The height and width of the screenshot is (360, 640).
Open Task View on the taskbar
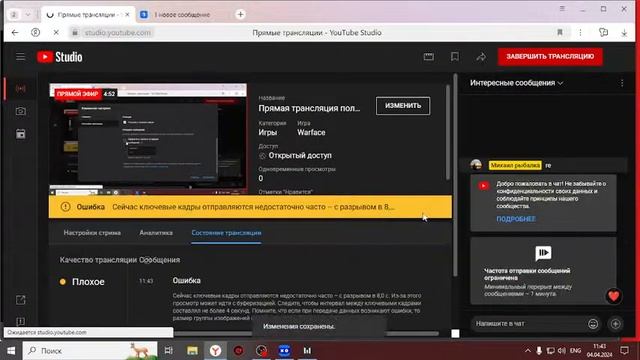[x=168, y=350]
